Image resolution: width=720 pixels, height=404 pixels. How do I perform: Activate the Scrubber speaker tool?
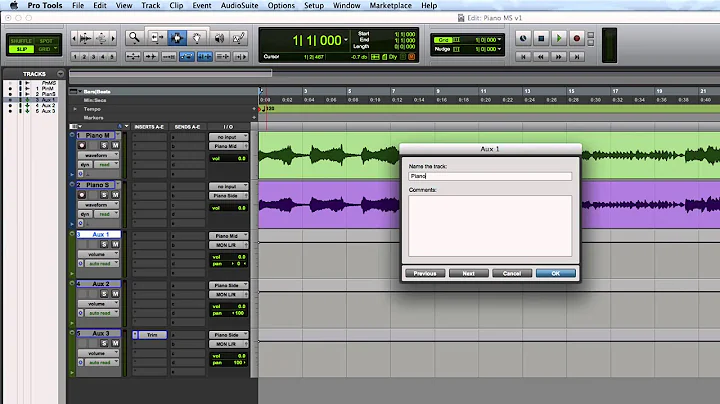[219, 38]
